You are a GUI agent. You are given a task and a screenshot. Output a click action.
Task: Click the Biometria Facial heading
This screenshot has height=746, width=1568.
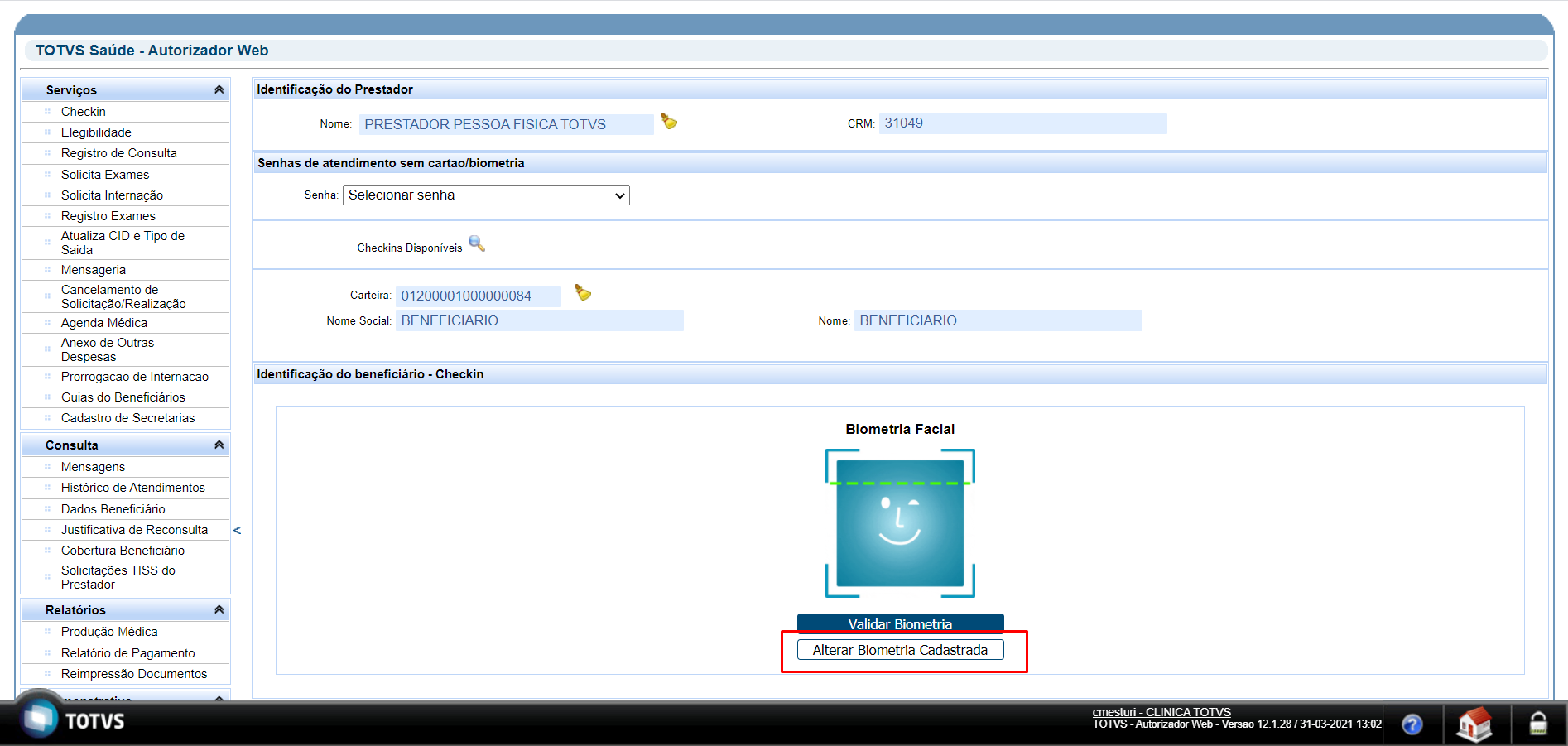click(900, 429)
